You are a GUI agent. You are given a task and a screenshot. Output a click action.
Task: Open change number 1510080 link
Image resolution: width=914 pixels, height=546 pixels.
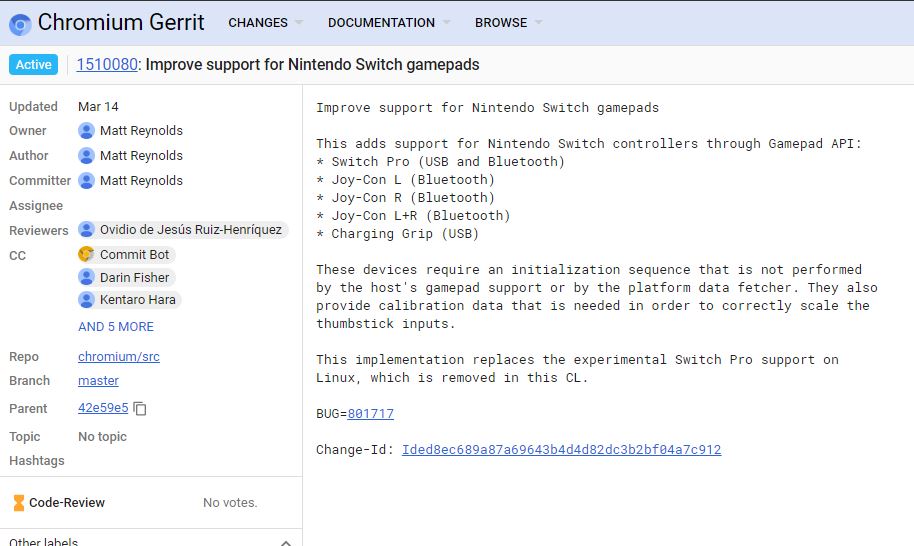[x=107, y=65]
